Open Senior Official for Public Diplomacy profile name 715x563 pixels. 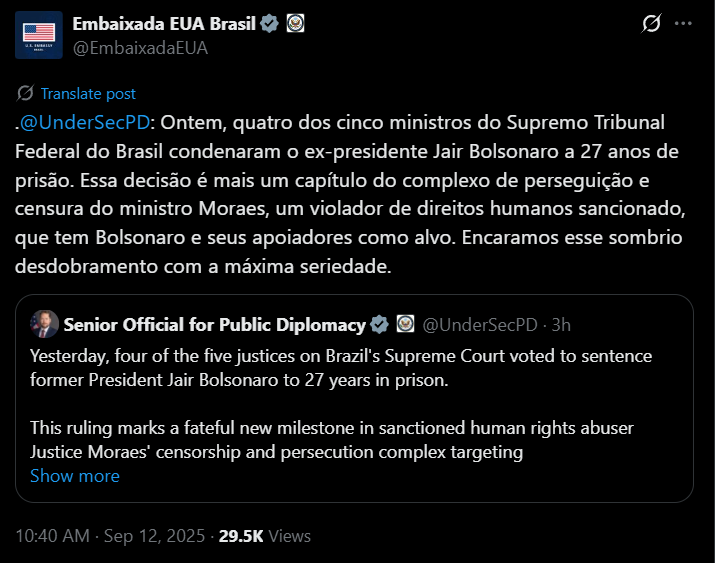pyautogui.click(x=214, y=324)
